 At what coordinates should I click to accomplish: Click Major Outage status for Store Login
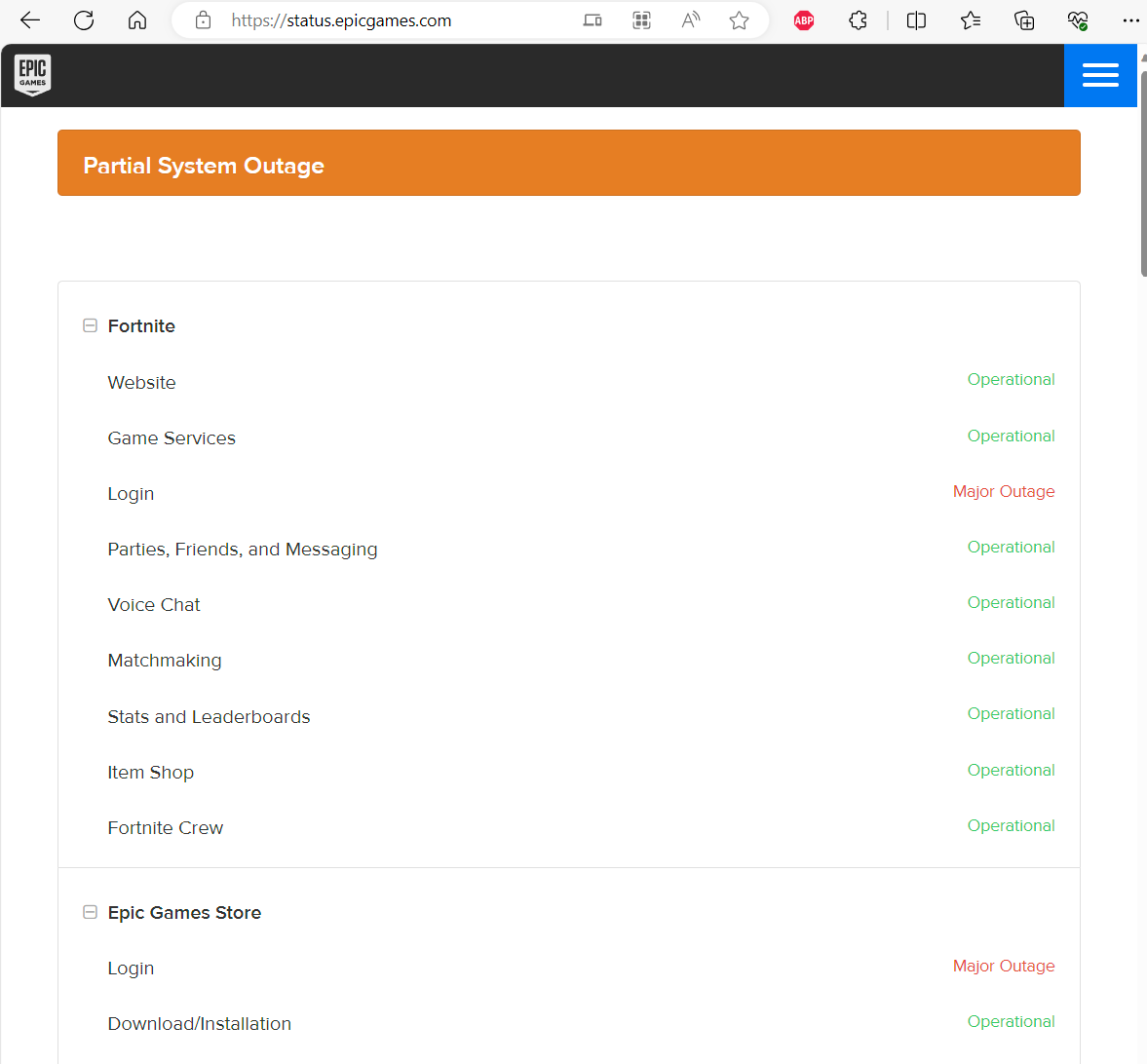pos(1004,966)
